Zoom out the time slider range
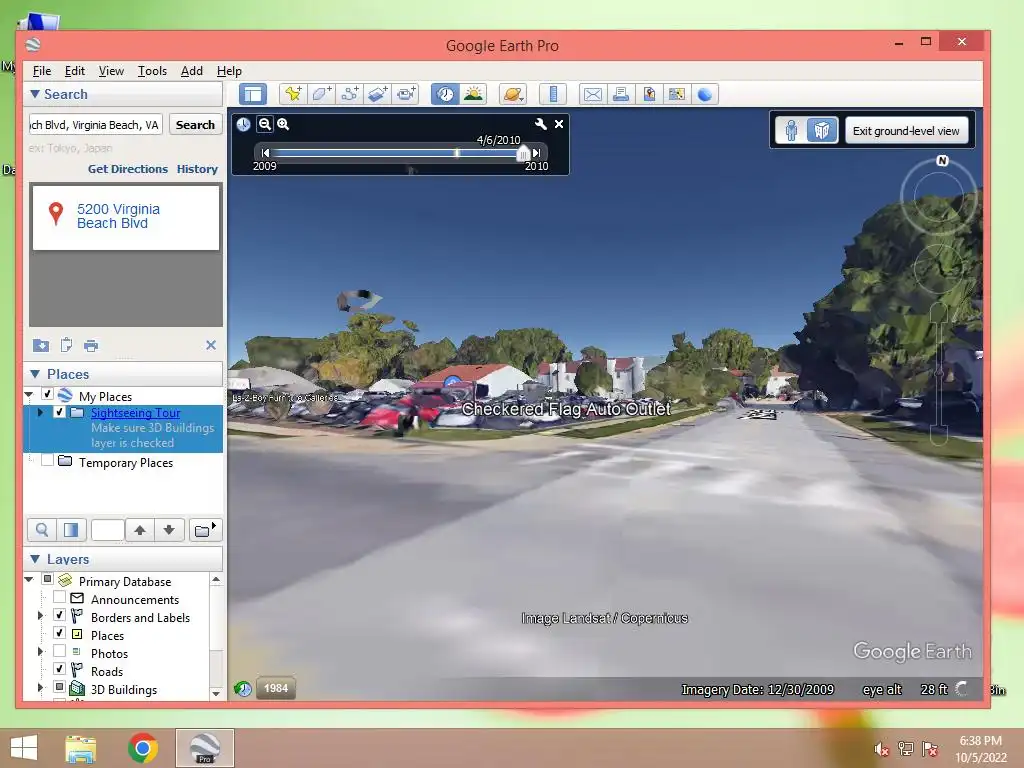 pos(264,124)
